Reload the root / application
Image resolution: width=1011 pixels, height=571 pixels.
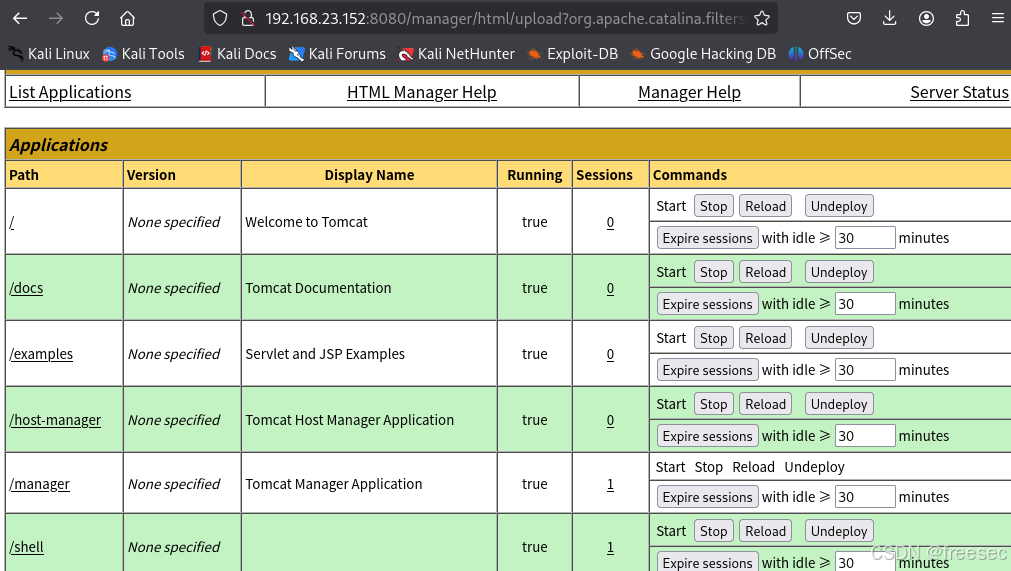click(765, 206)
